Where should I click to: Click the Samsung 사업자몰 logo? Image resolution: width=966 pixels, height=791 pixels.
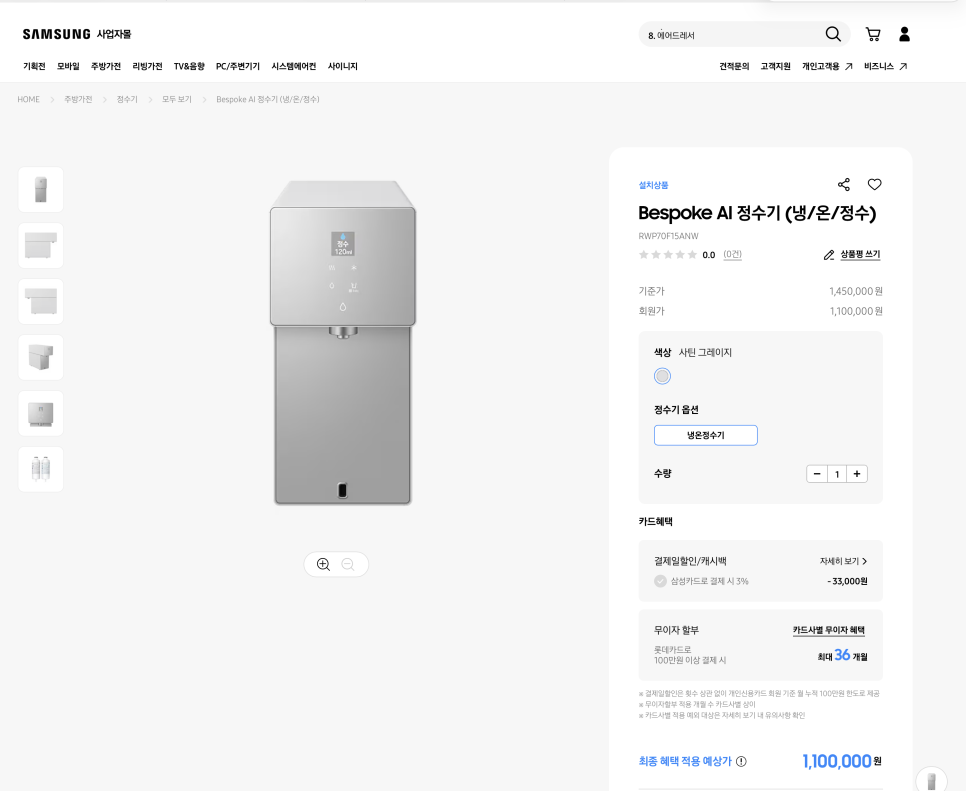click(77, 34)
